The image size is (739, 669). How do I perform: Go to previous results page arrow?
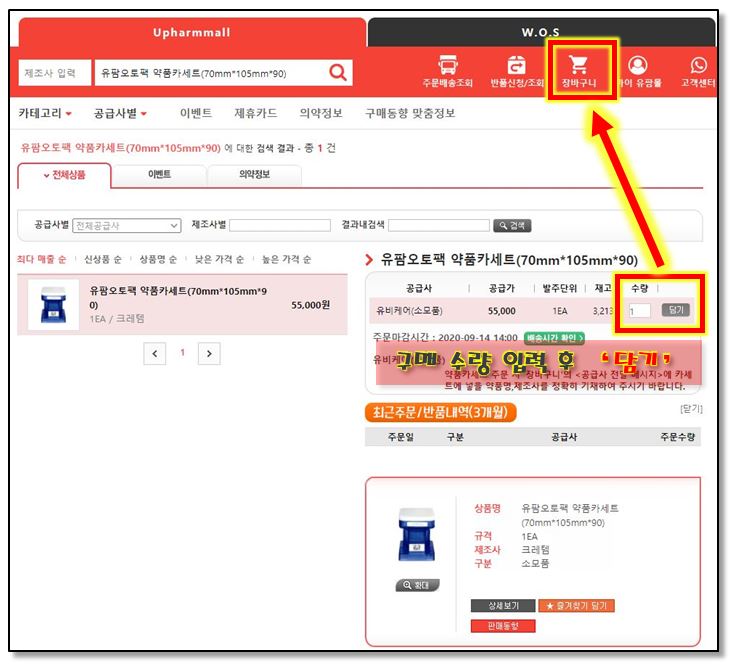155,353
